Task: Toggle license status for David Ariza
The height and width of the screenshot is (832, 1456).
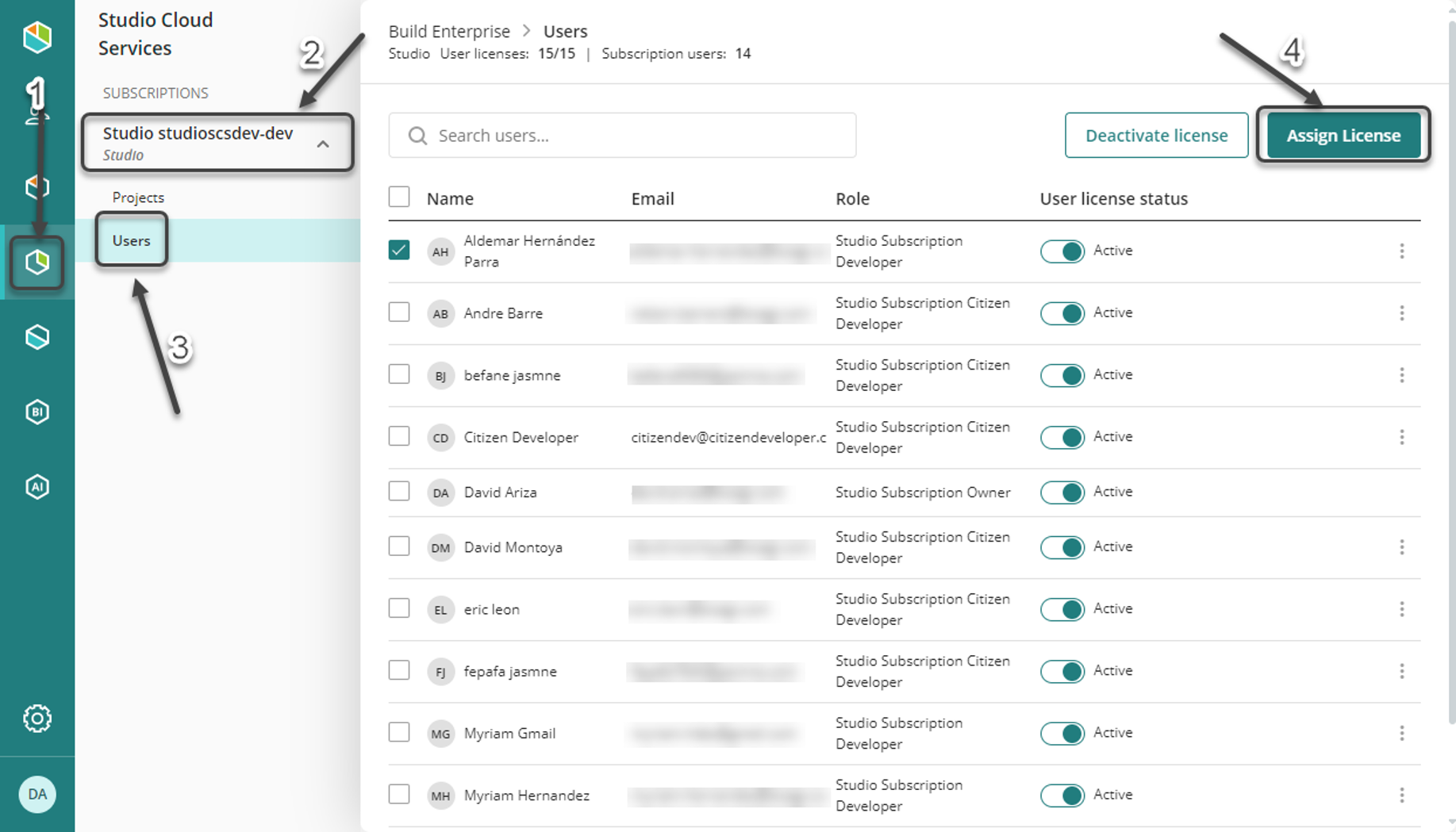Action: point(1062,492)
